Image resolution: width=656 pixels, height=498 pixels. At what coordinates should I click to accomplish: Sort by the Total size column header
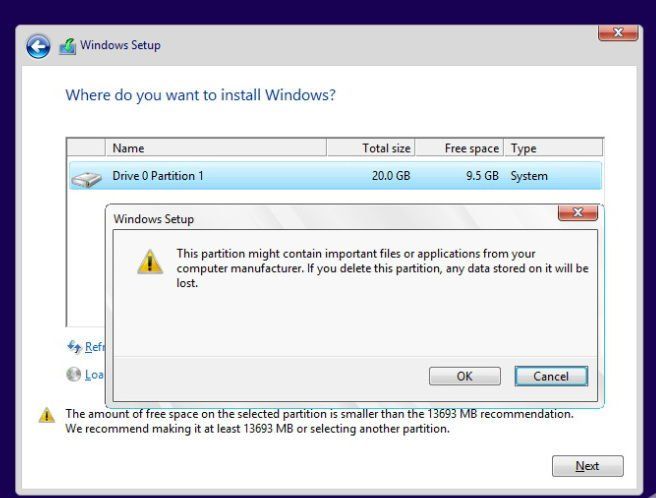[371, 148]
